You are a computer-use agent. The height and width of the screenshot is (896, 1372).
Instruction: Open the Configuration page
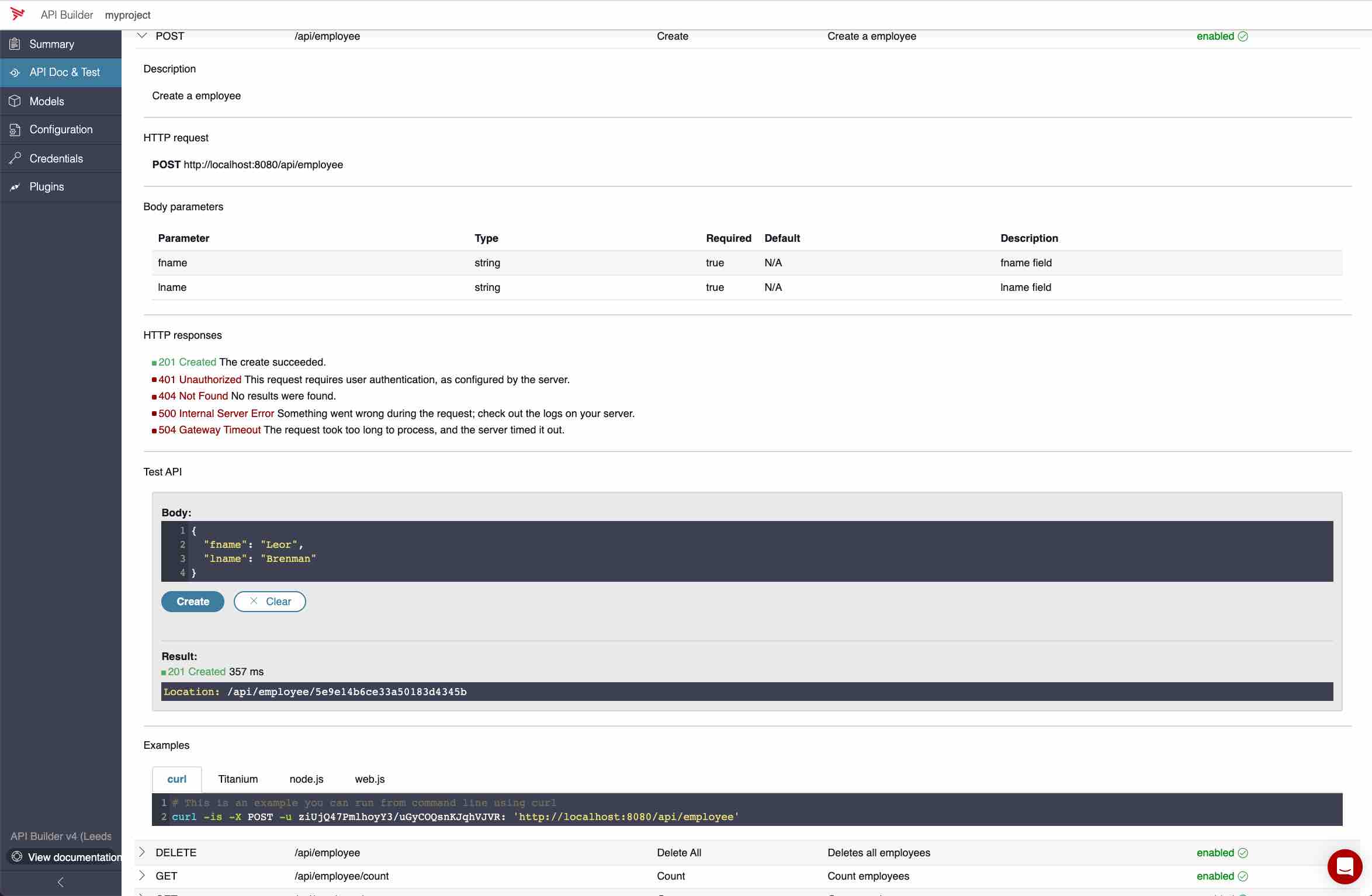61,130
